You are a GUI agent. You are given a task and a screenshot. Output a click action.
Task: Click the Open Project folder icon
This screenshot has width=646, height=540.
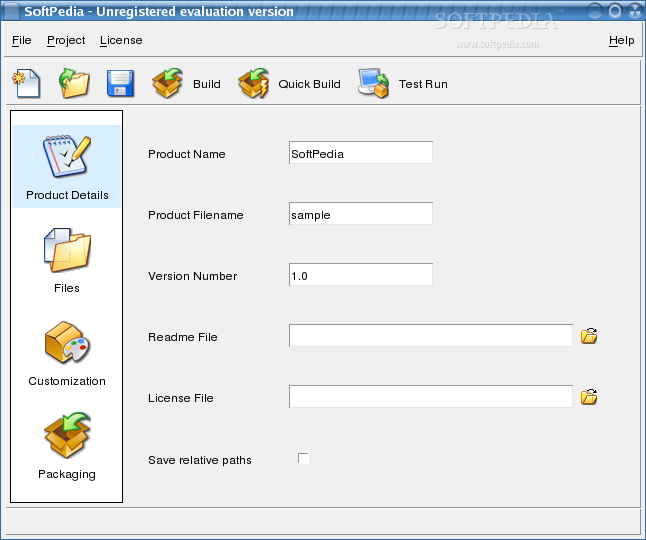74,84
